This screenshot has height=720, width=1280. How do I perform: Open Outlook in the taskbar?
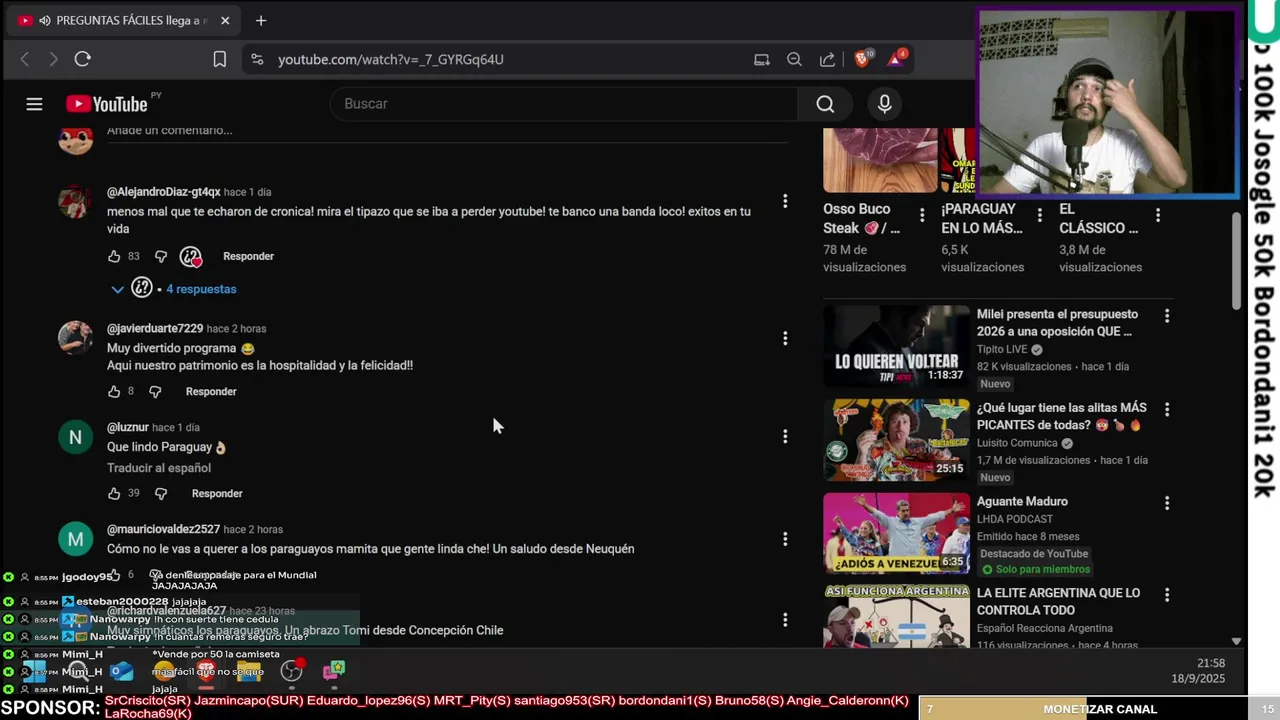122,671
